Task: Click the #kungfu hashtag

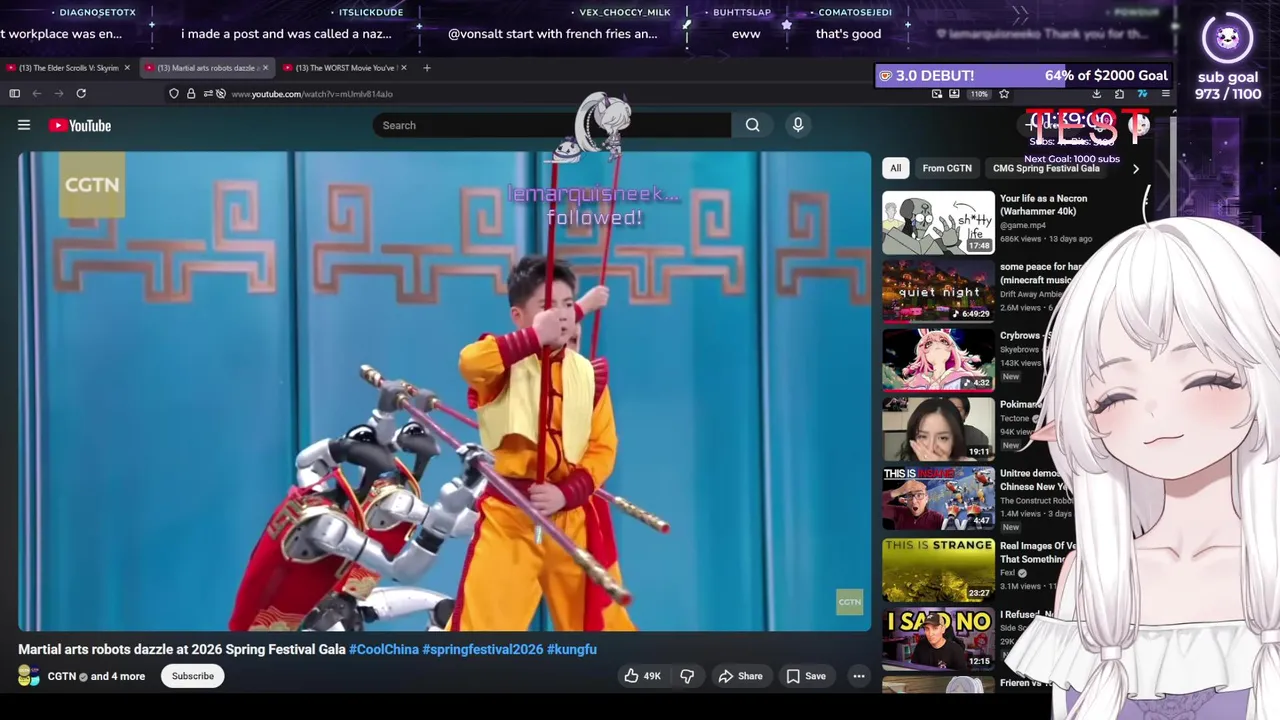Action: 572,649
